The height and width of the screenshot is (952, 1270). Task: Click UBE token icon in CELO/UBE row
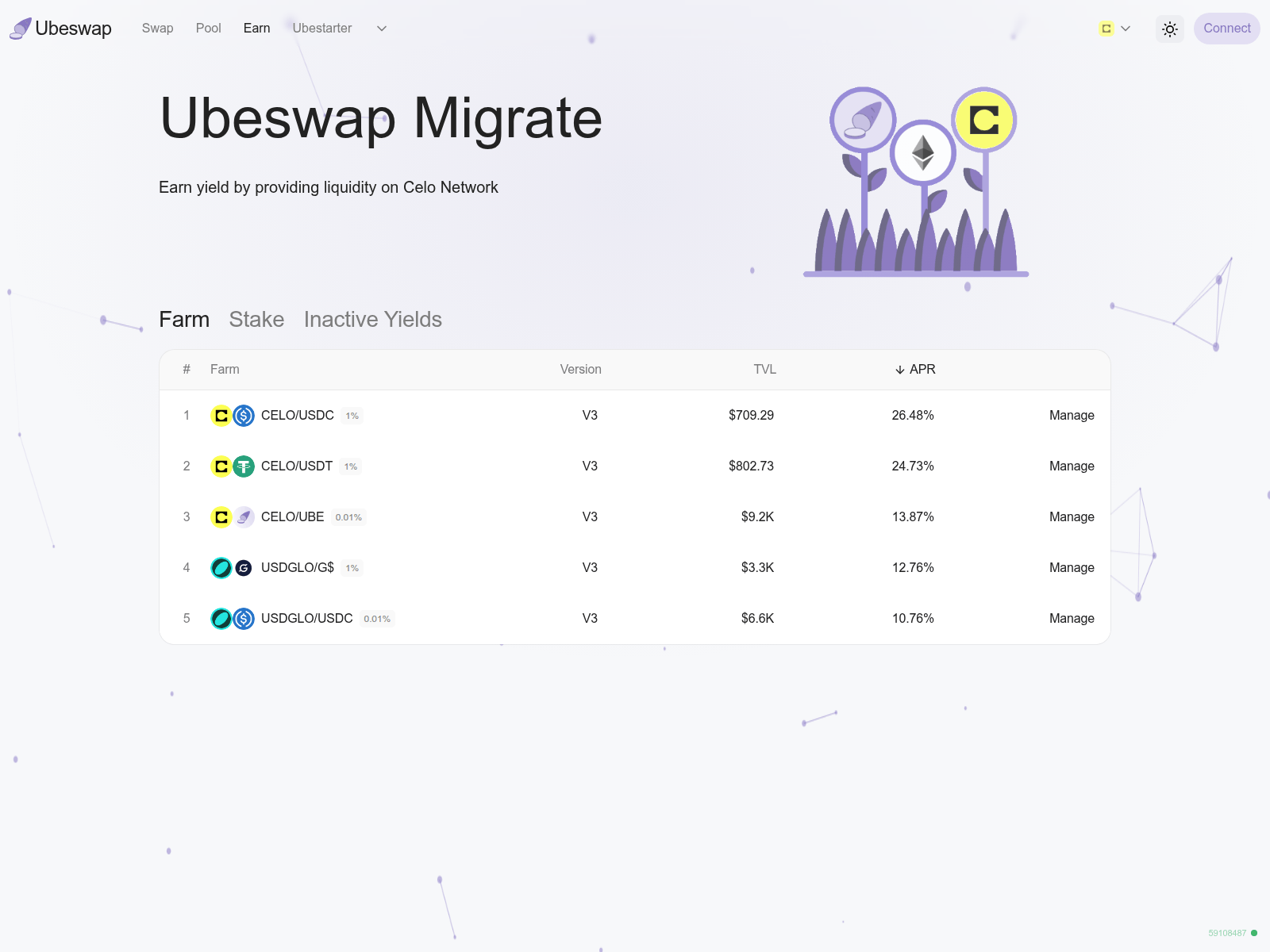(x=244, y=517)
